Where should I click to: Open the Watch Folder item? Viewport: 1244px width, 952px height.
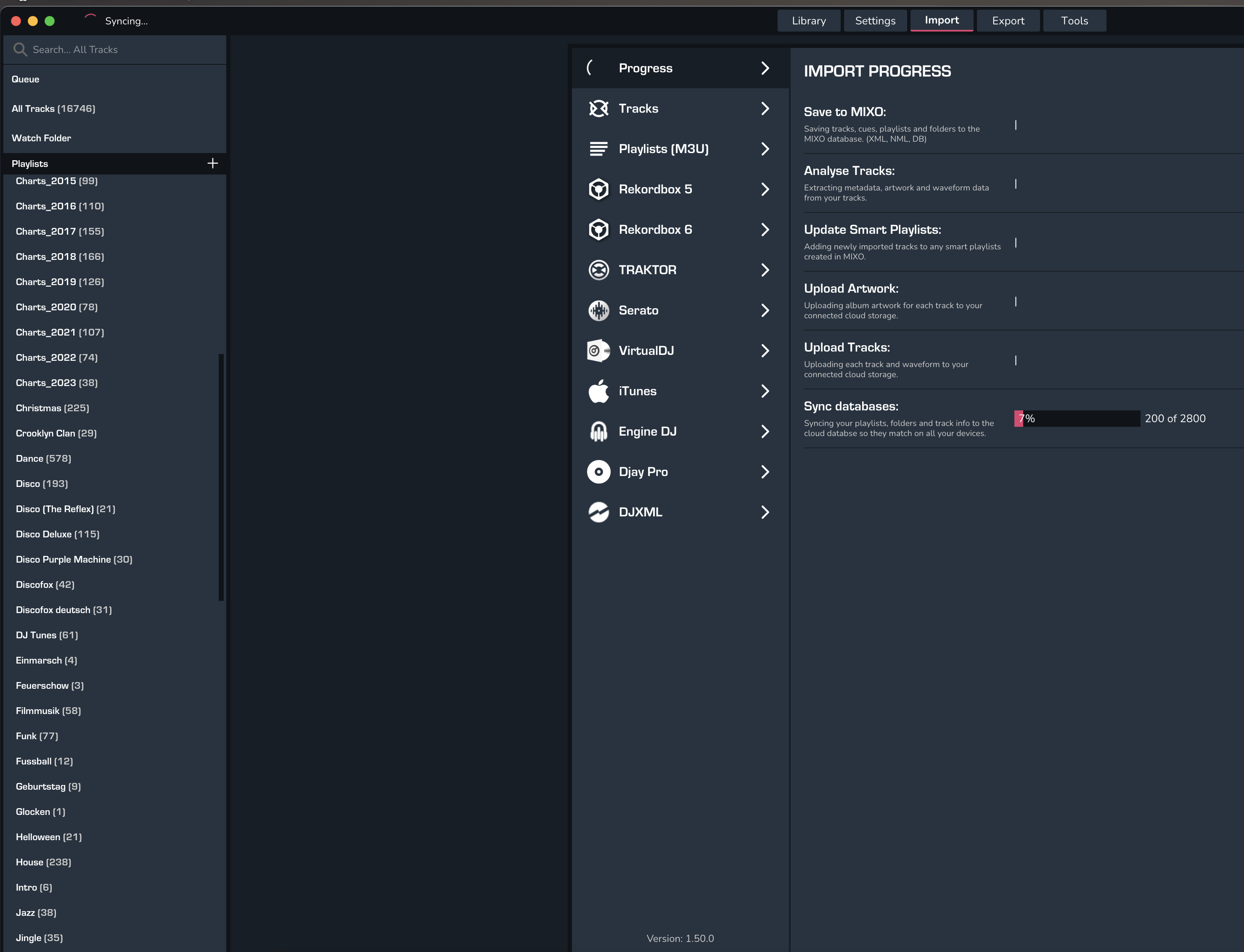(41, 138)
